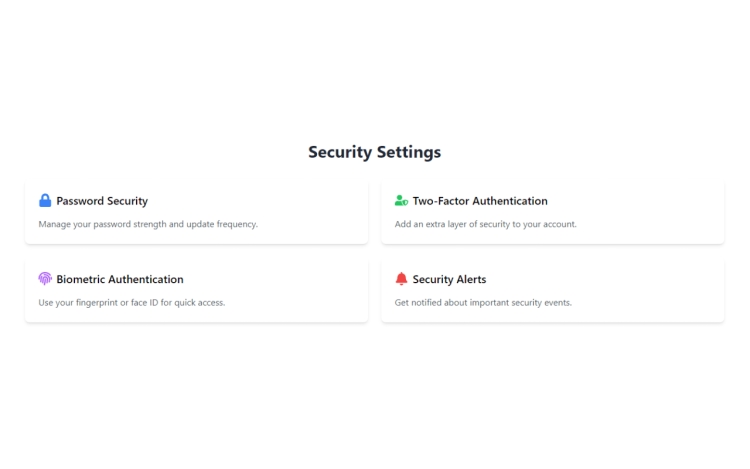Open the Security Alerts card

tap(552, 291)
